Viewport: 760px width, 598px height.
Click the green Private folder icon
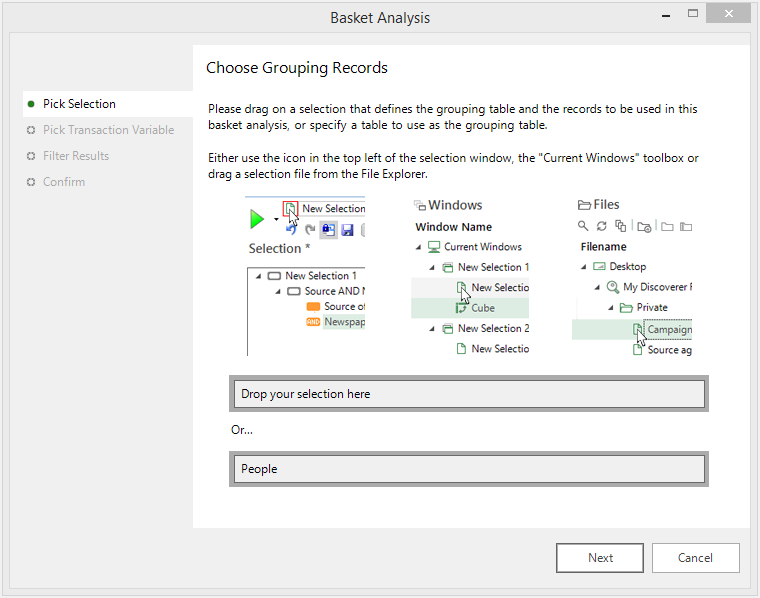coord(627,308)
